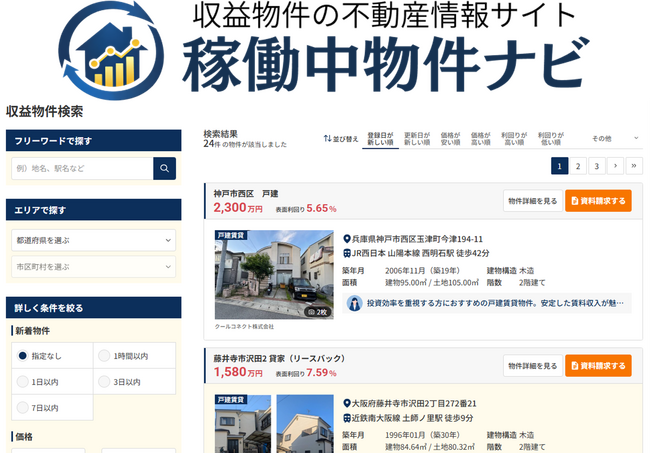Sort by 利回りが高い順
Screen dimensions: 650x453
pos(514,138)
